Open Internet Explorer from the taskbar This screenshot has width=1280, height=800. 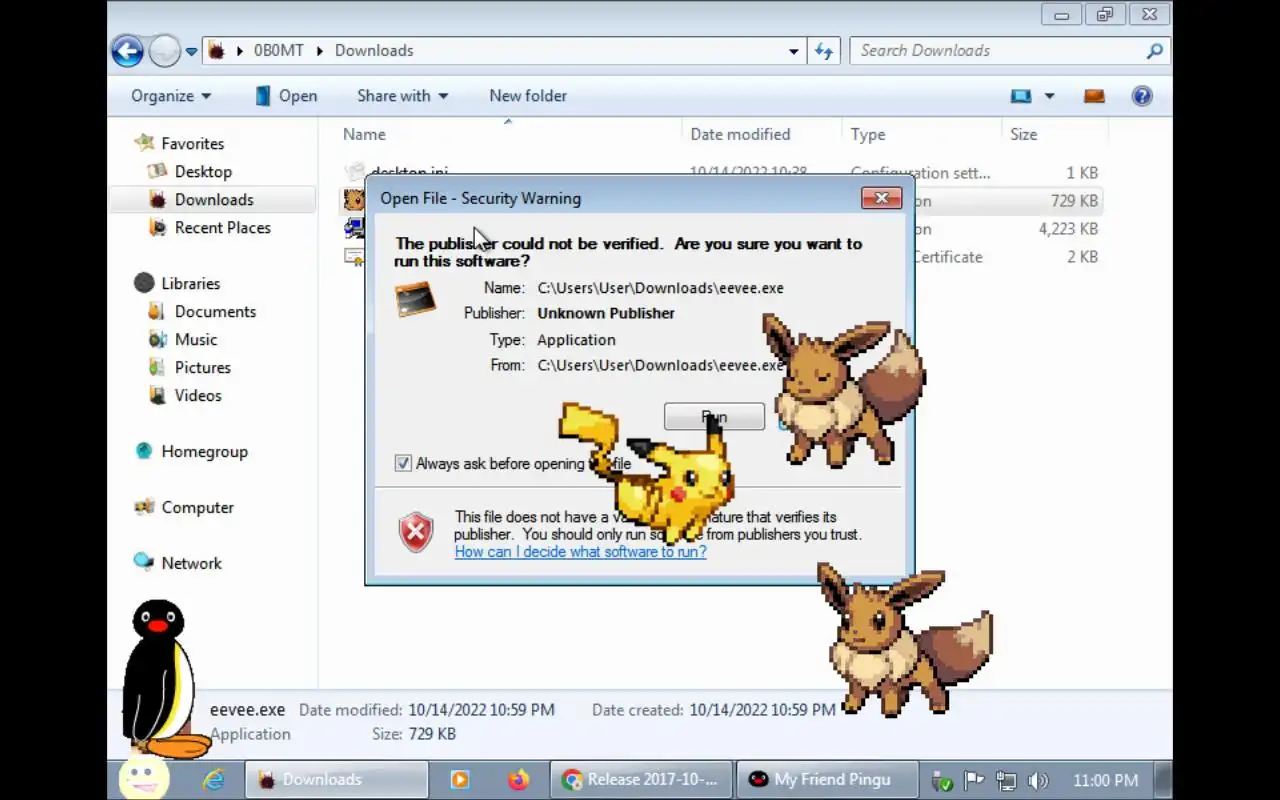[x=214, y=780]
